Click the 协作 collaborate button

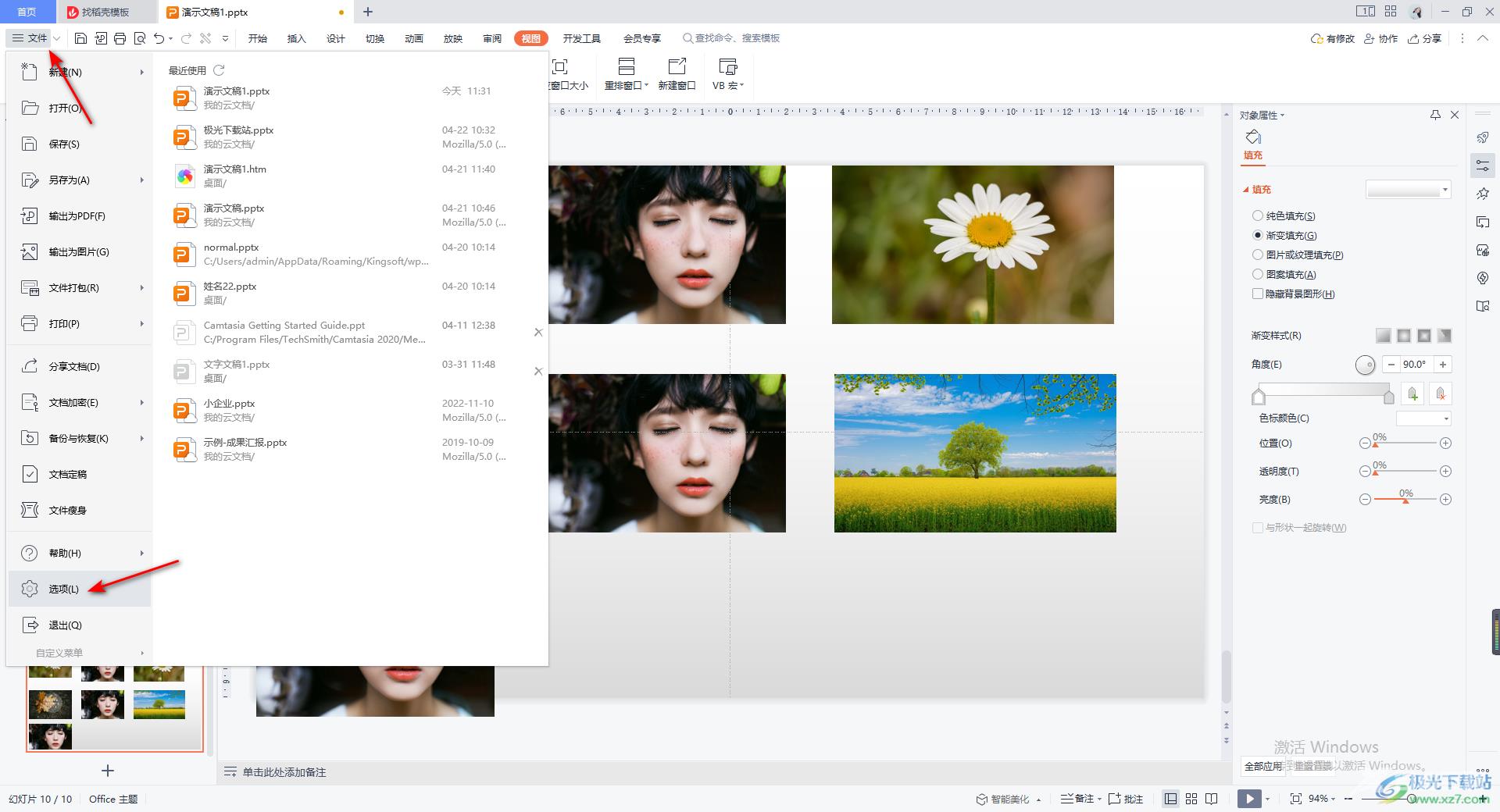click(1381, 38)
